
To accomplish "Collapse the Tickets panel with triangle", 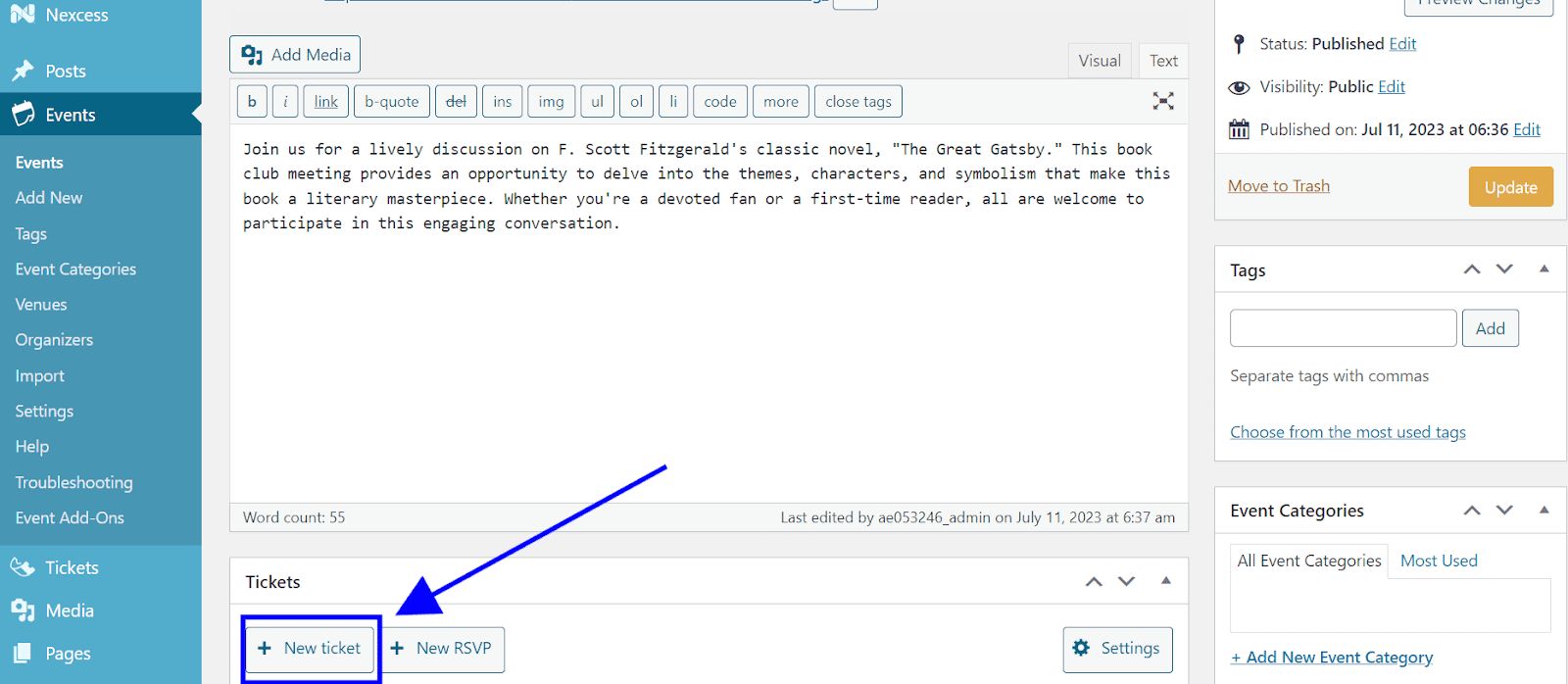I will pos(1165,581).
